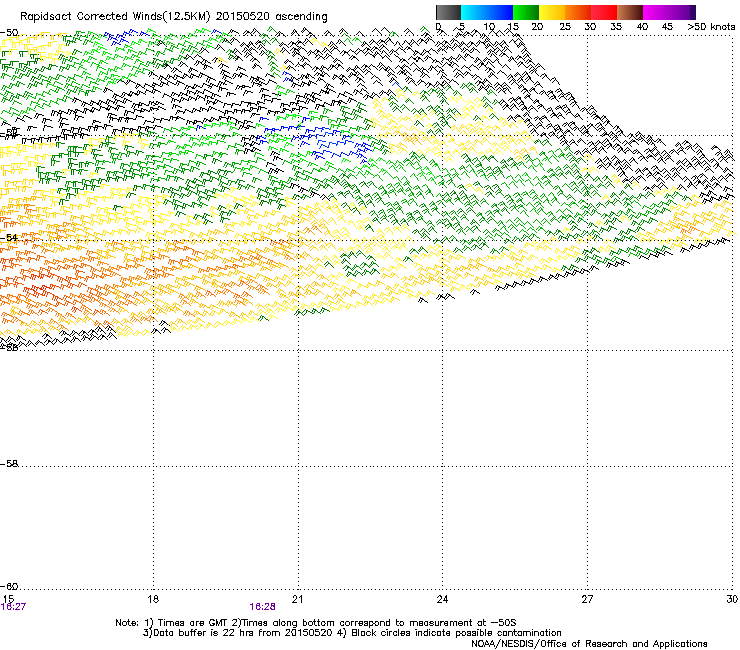Click the magenta 40-45 knots legend swatch

pos(656,12)
